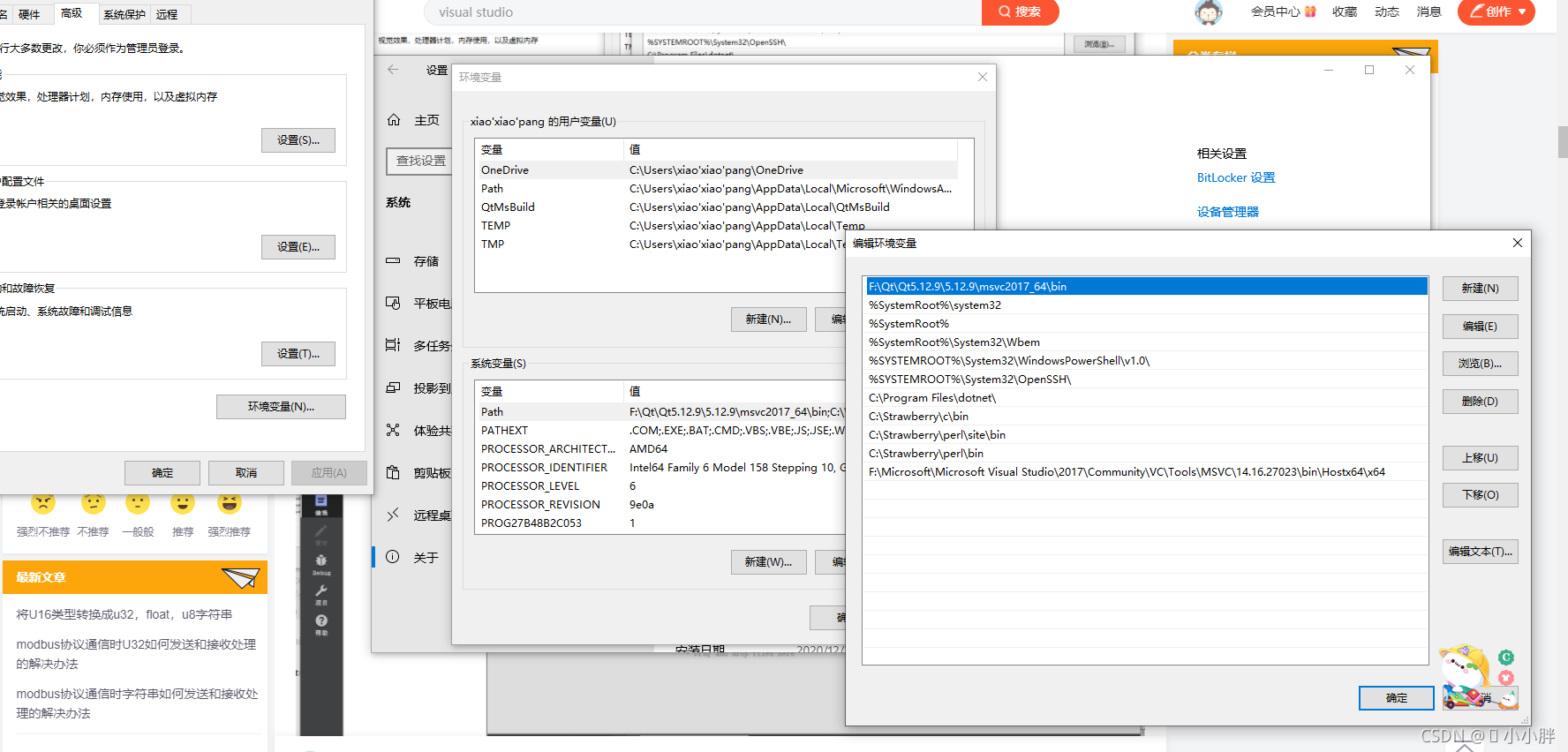Viewport: 1568px width, 752px height.
Task: Select the 剪贴板 clipboard icon in Settings
Action: pyautogui.click(x=393, y=472)
